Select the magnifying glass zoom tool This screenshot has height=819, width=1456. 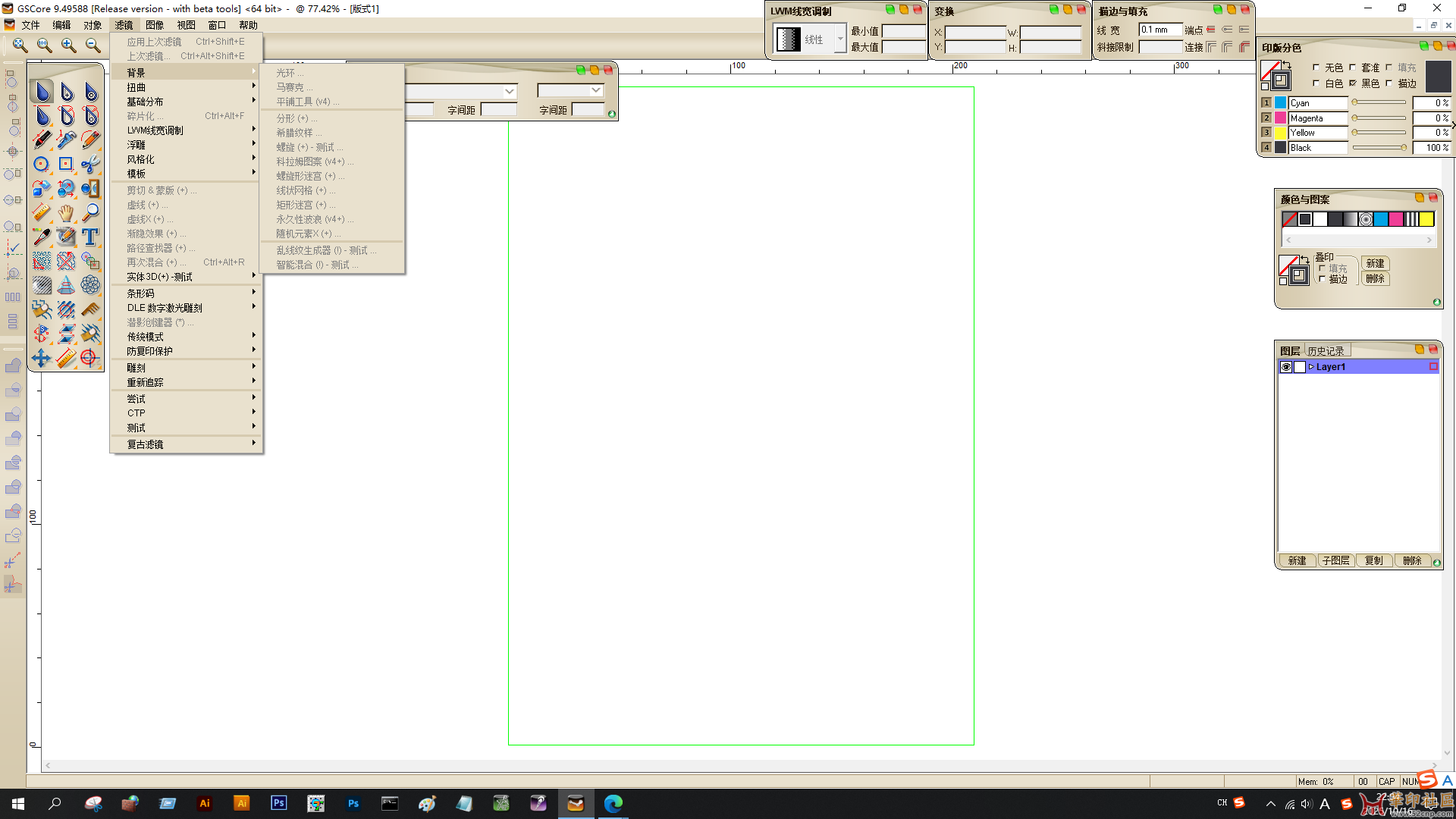click(x=90, y=212)
